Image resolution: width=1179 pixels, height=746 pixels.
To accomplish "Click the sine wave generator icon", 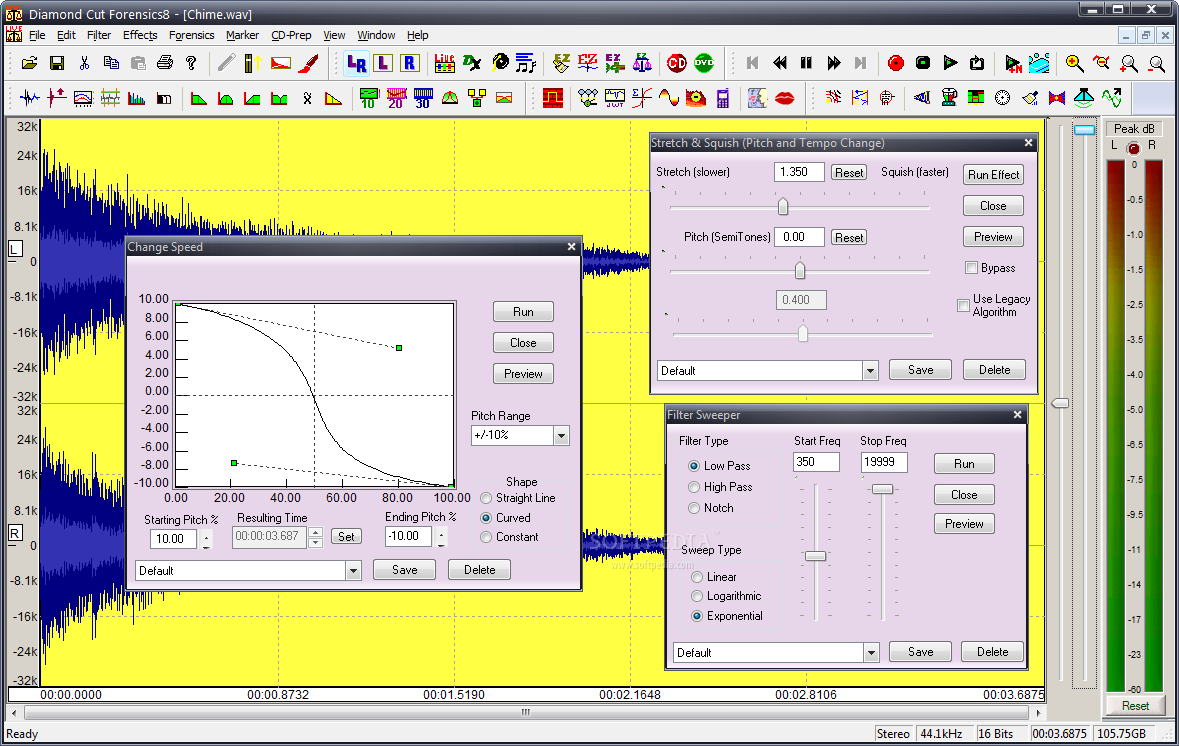I will click(668, 98).
